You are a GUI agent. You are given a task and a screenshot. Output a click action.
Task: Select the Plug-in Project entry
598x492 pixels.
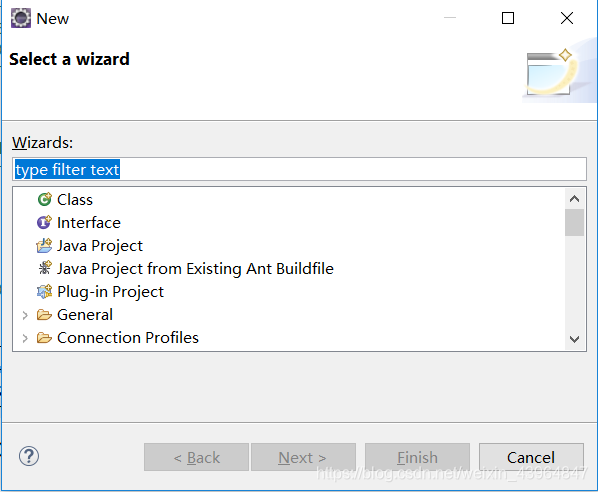[110, 292]
